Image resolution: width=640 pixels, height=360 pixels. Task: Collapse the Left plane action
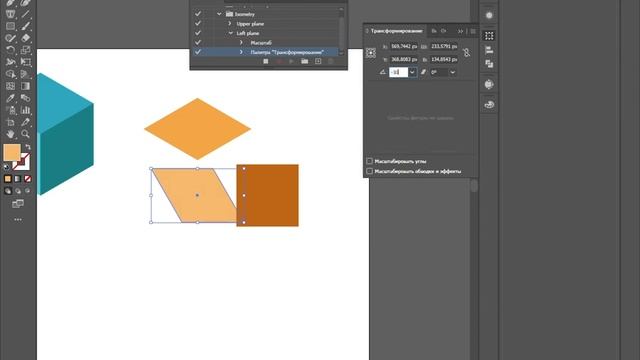231,33
